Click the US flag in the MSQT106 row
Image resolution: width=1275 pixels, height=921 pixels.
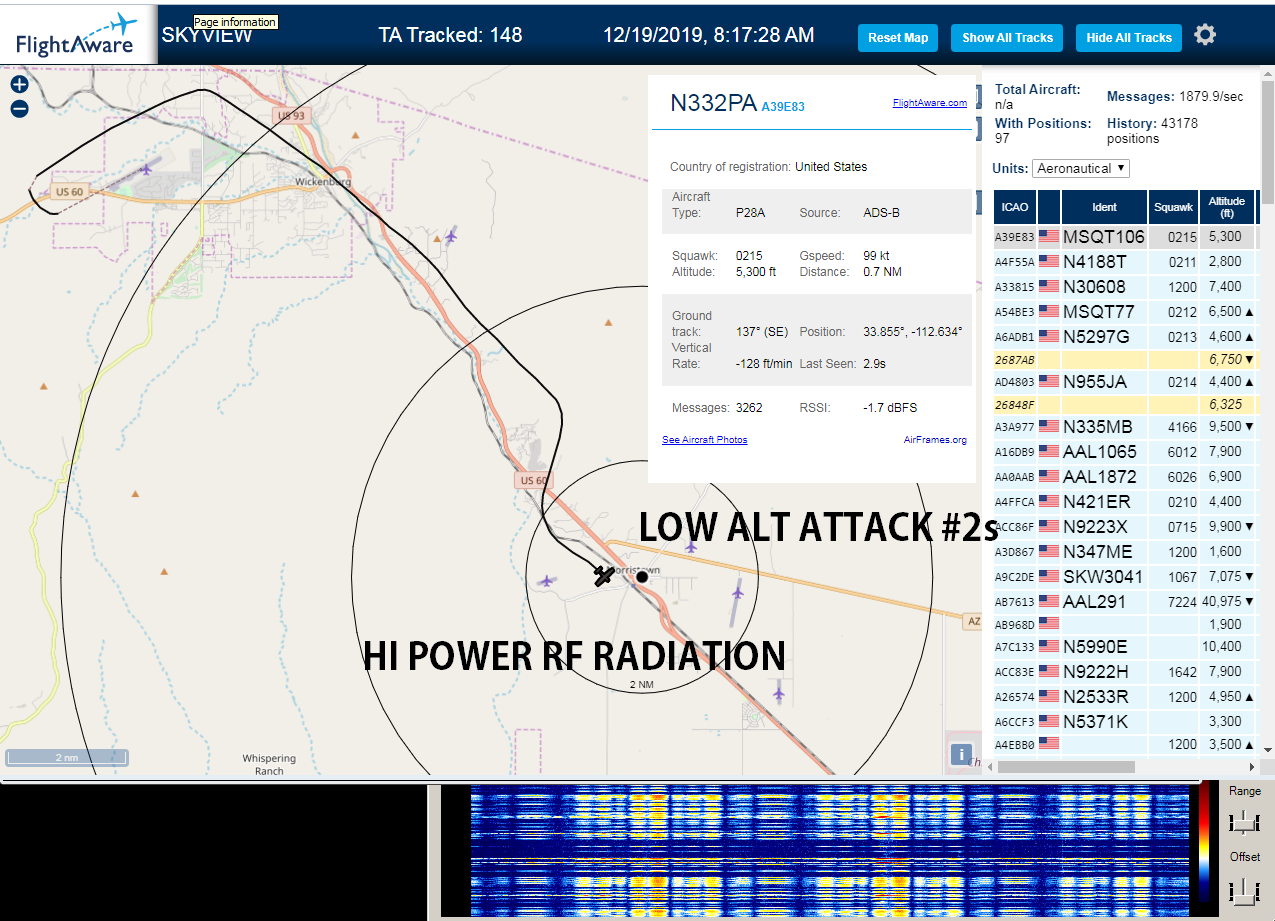pos(1049,237)
